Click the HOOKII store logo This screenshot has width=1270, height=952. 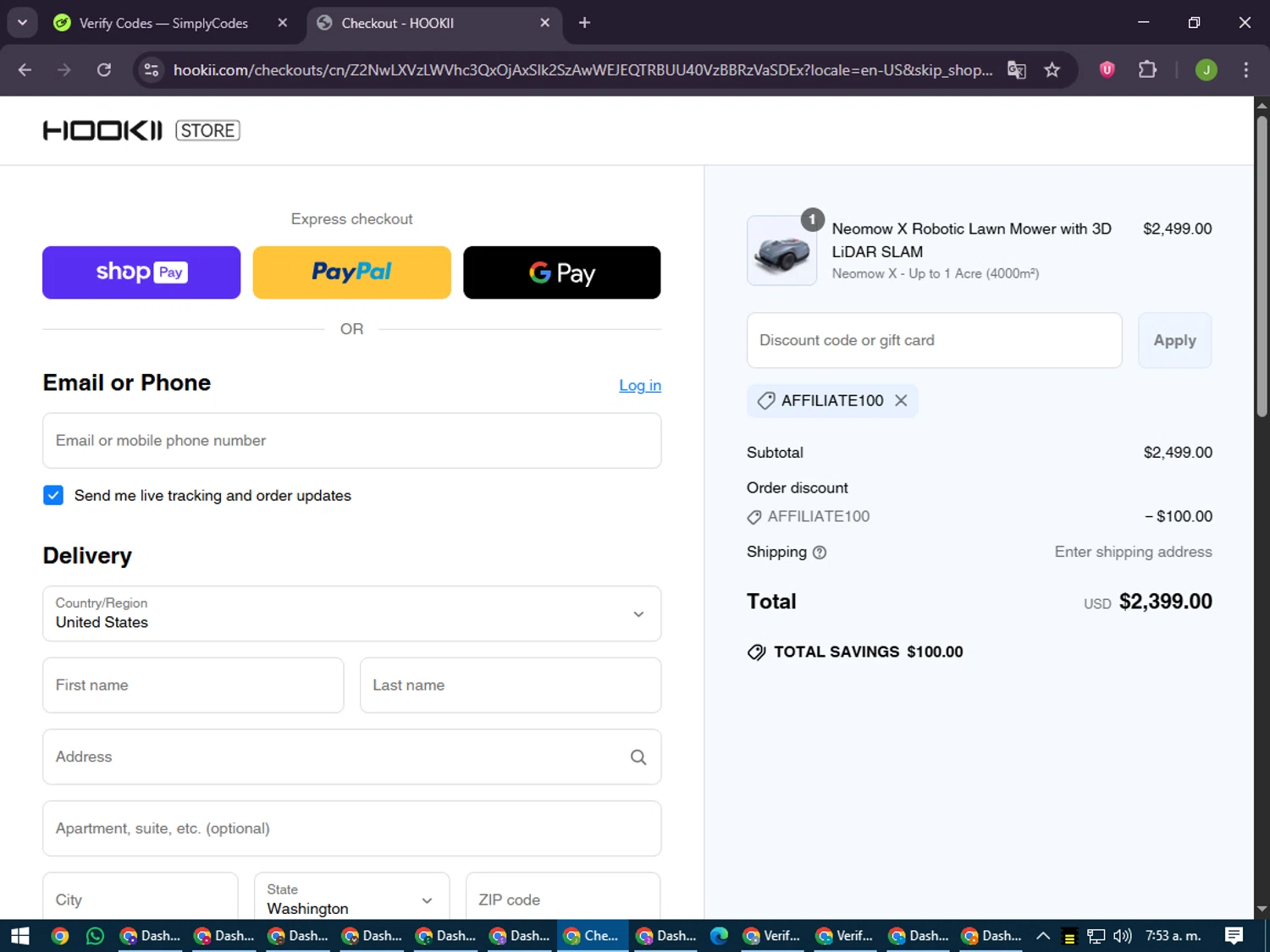point(141,130)
